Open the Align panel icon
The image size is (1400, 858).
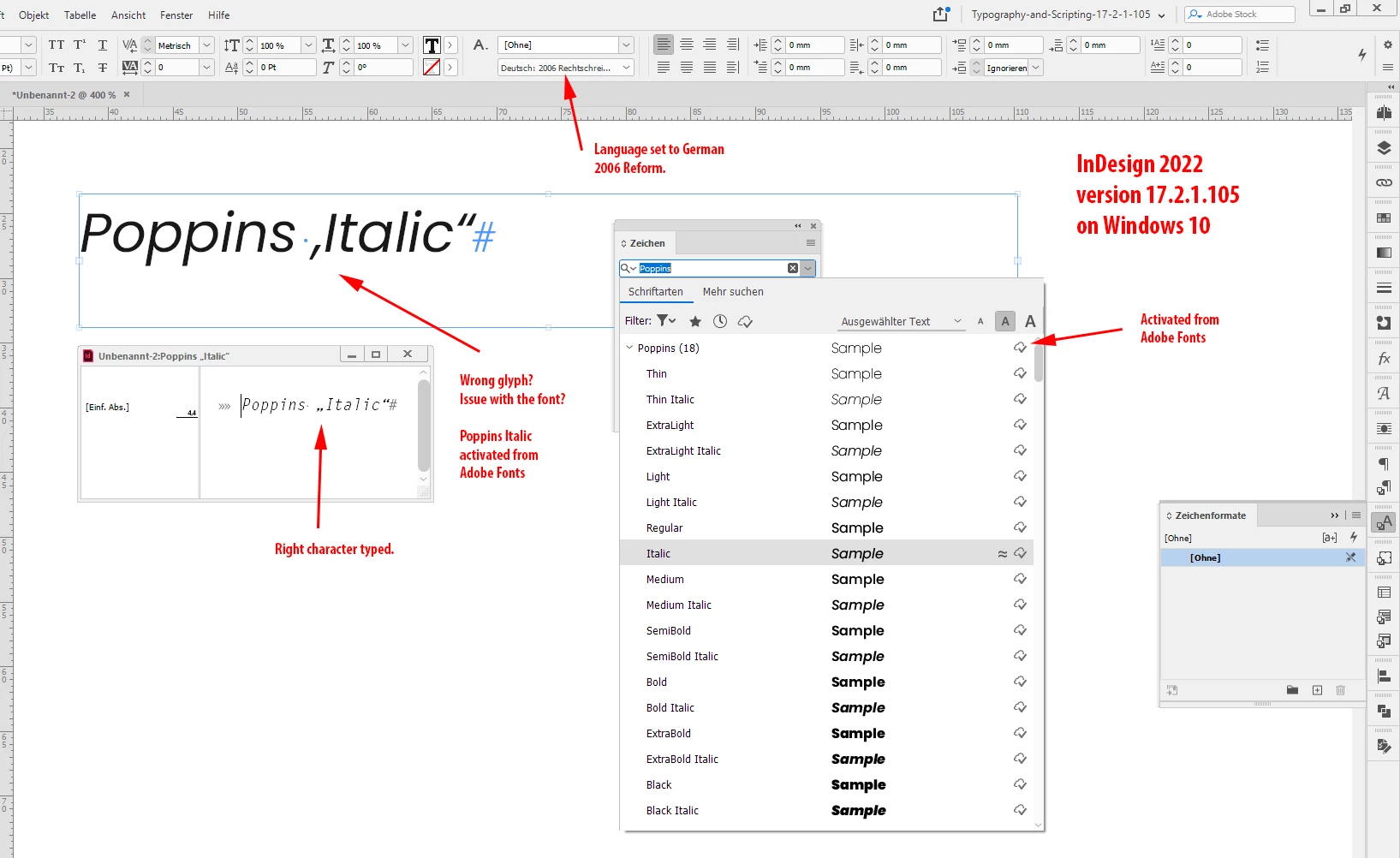1384,676
